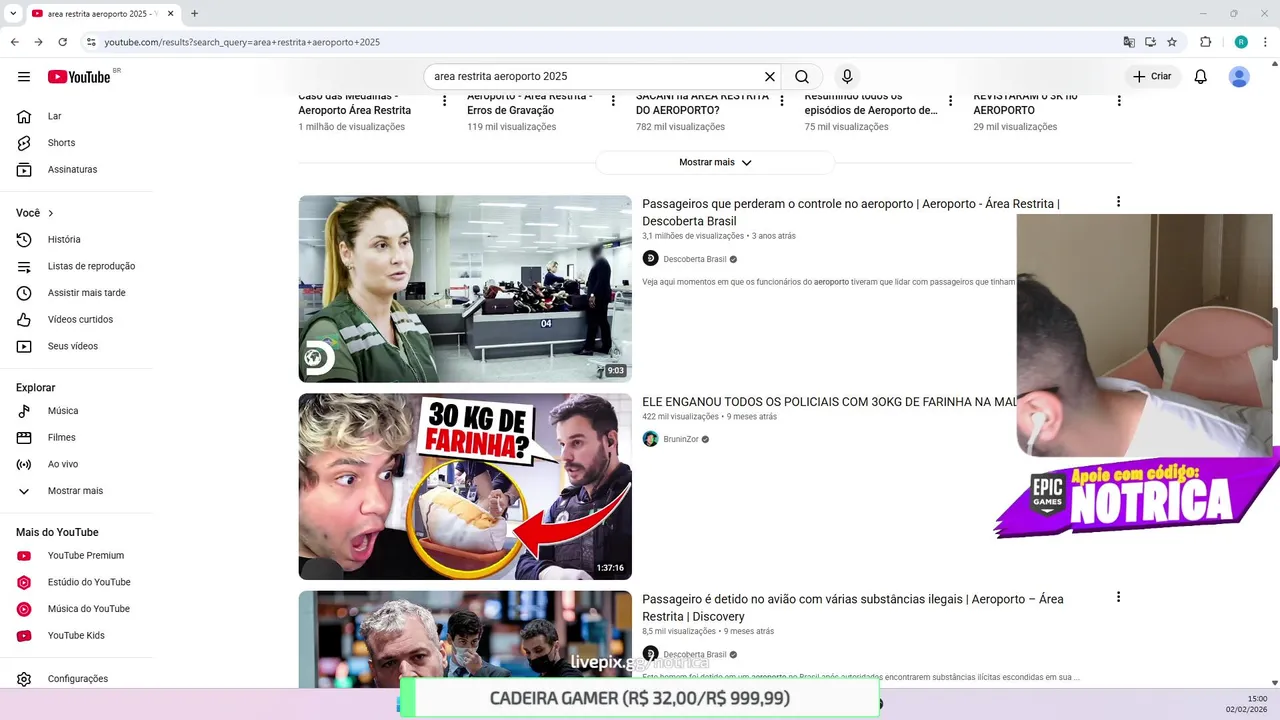1280x720 pixels.
Task: Open the 30 KG de farinha thumbnail
Action: coord(465,486)
